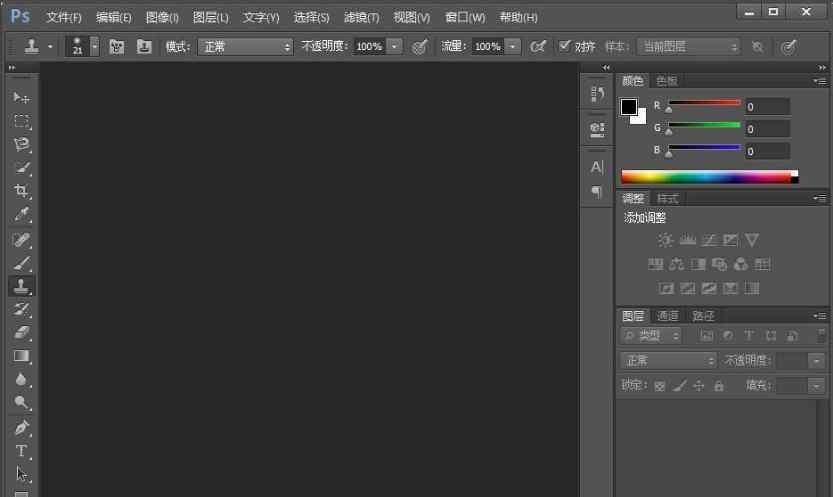Select the Rectangular Marquee tool
833x497 pixels.
click(21, 121)
